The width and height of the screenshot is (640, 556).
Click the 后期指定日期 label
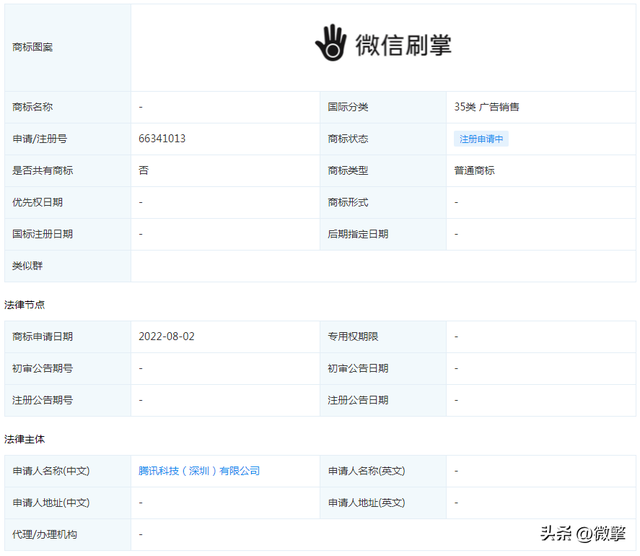pos(358,234)
